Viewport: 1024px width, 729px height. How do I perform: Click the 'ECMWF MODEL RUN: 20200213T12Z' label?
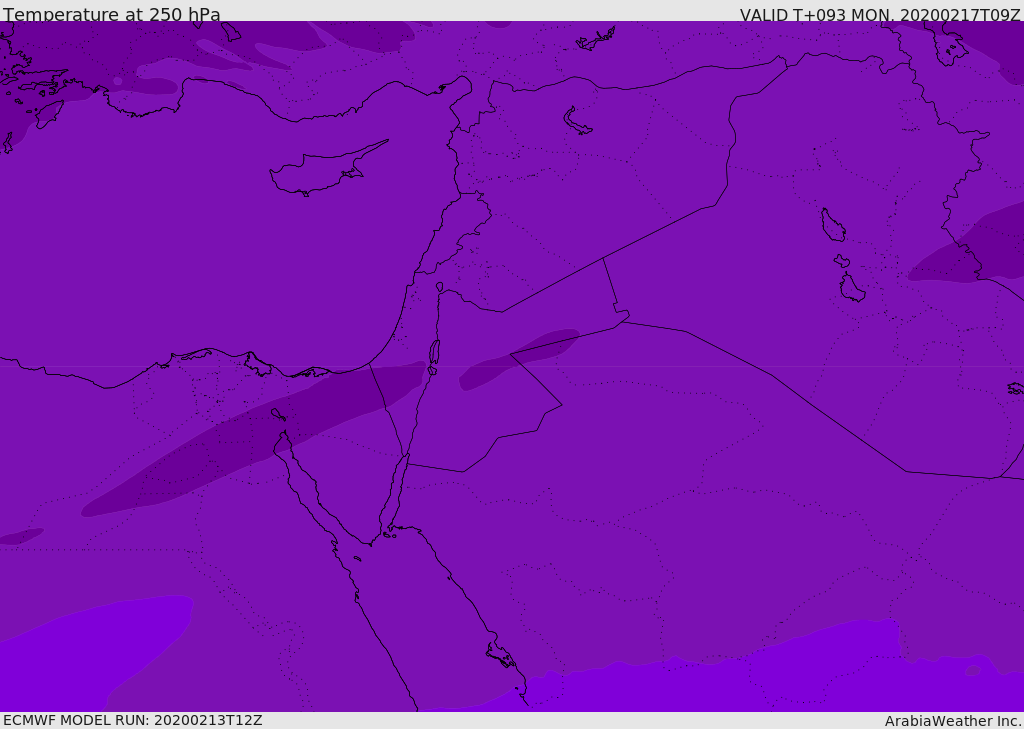133,720
